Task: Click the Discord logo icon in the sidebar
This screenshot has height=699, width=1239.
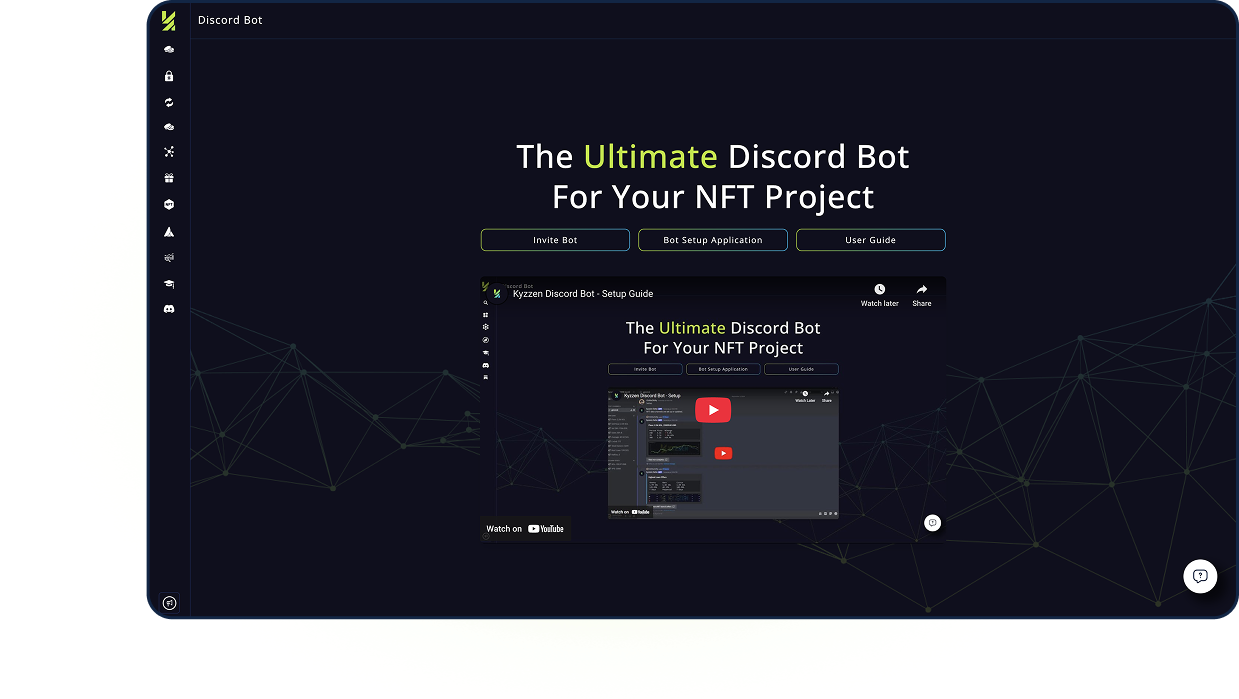Action: click(x=169, y=310)
